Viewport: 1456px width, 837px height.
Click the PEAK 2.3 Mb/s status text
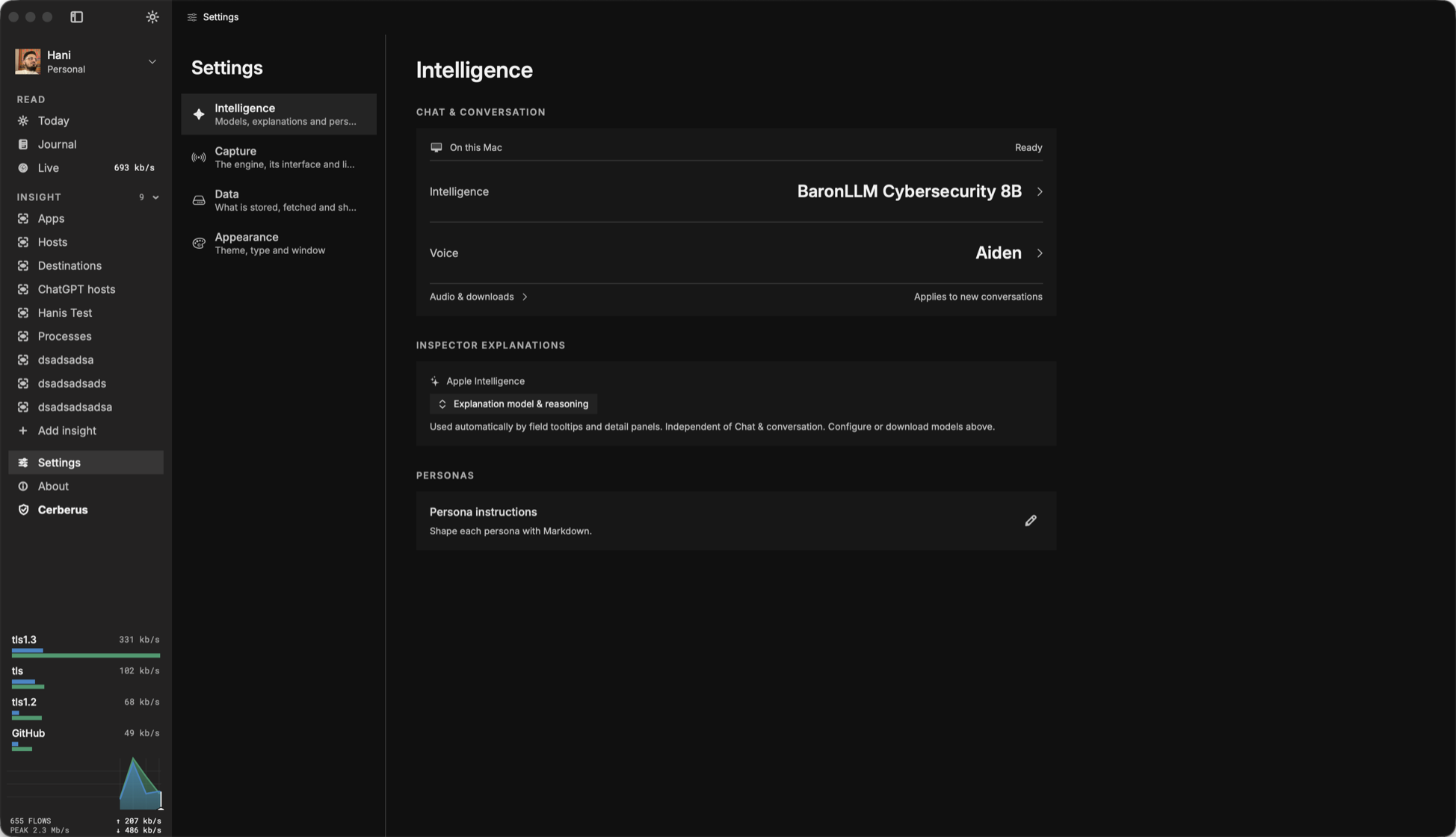(40, 830)
